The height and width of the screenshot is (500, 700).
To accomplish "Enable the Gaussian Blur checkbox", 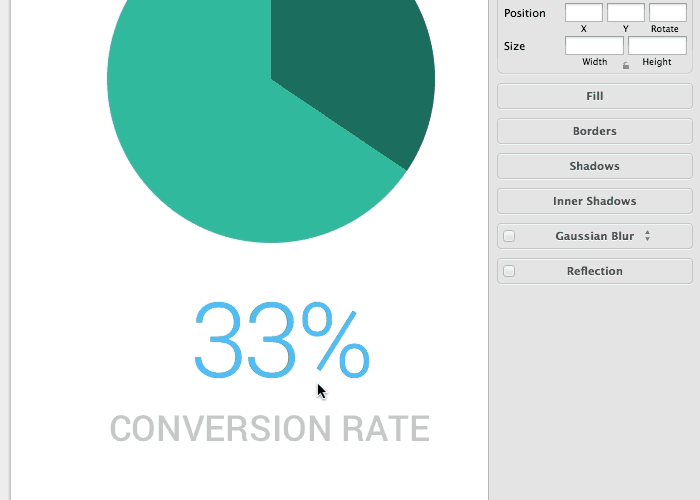I will tap(509, 236).
